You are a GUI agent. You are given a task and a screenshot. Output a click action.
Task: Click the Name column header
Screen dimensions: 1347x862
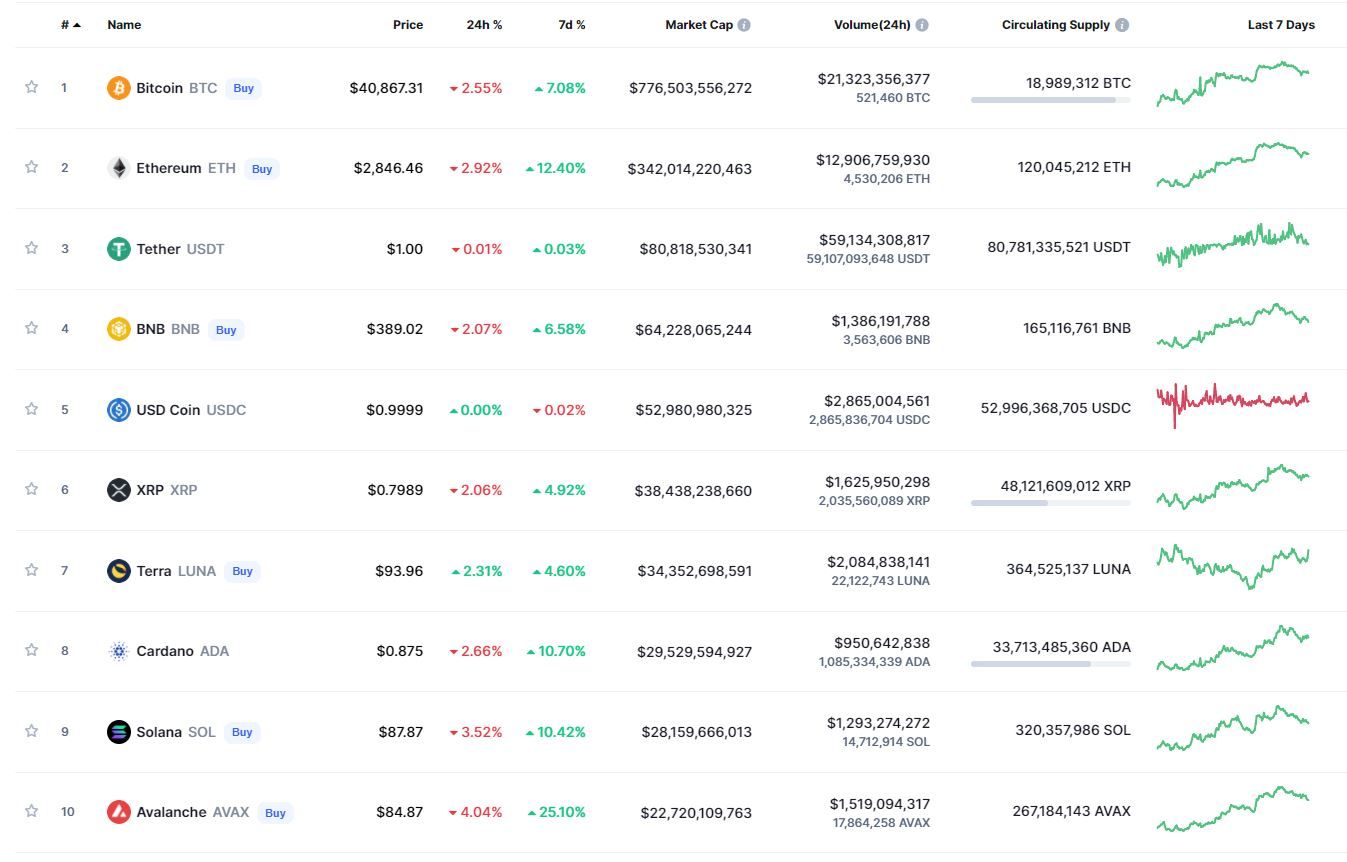[124, 25]
